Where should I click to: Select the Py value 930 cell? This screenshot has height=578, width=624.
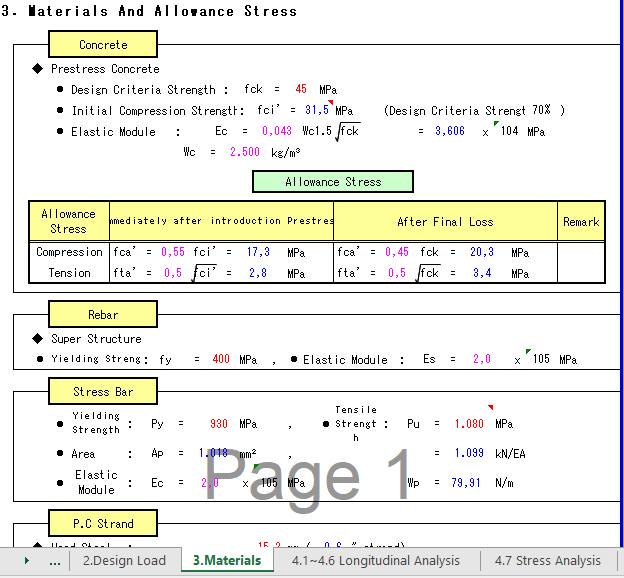tap(219, 424)
